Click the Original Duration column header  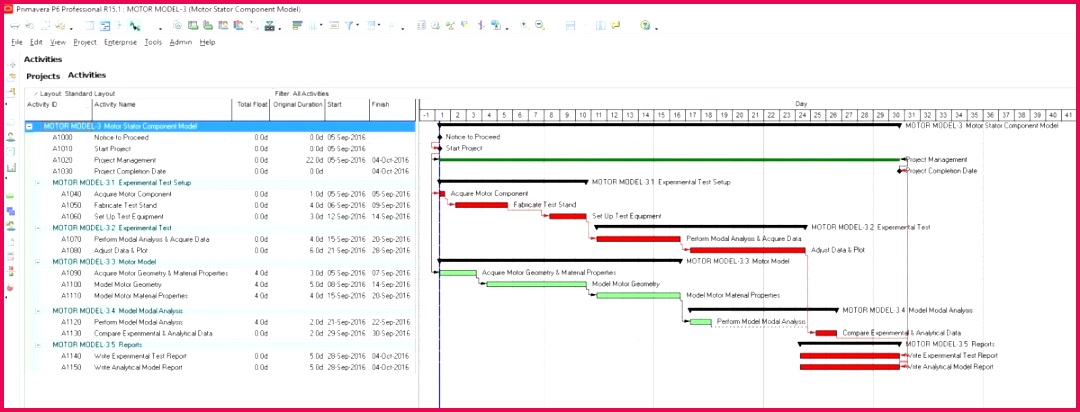tap(297, 104)
